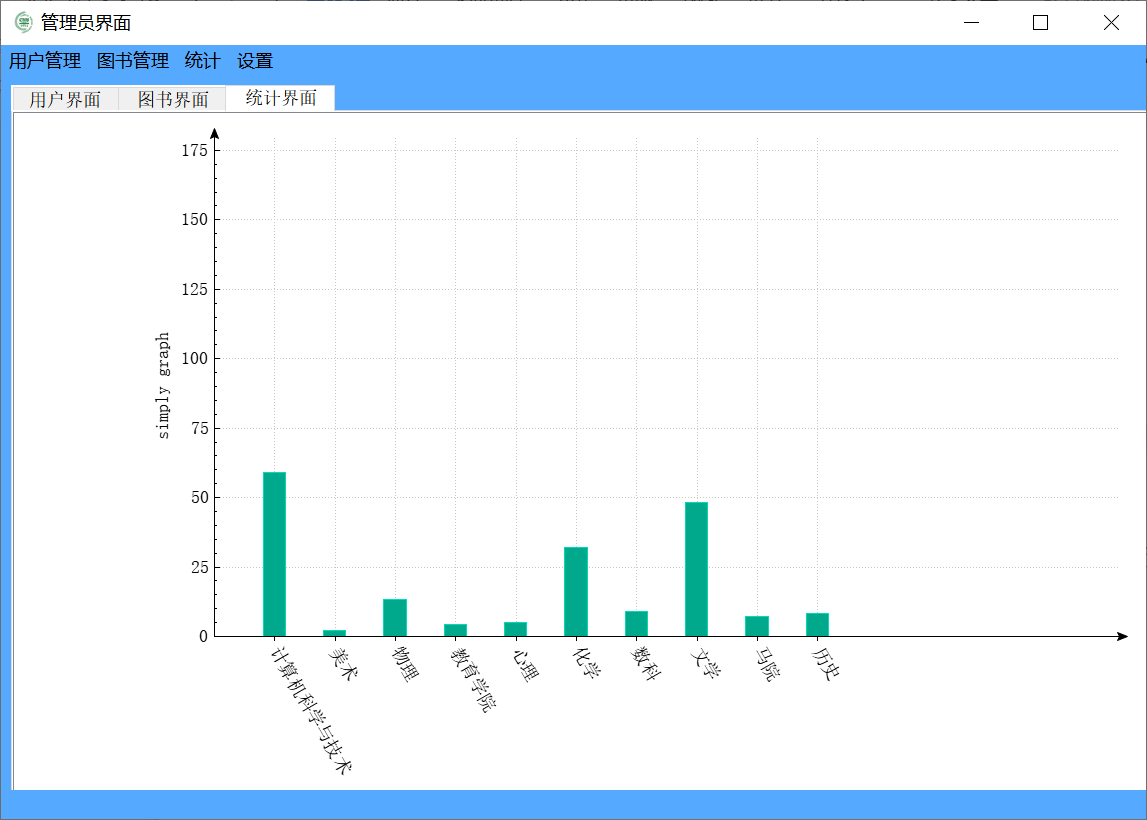Open the 统计 menu
The height and width of the screenshot is (820, 1147).
pos(202,61)
